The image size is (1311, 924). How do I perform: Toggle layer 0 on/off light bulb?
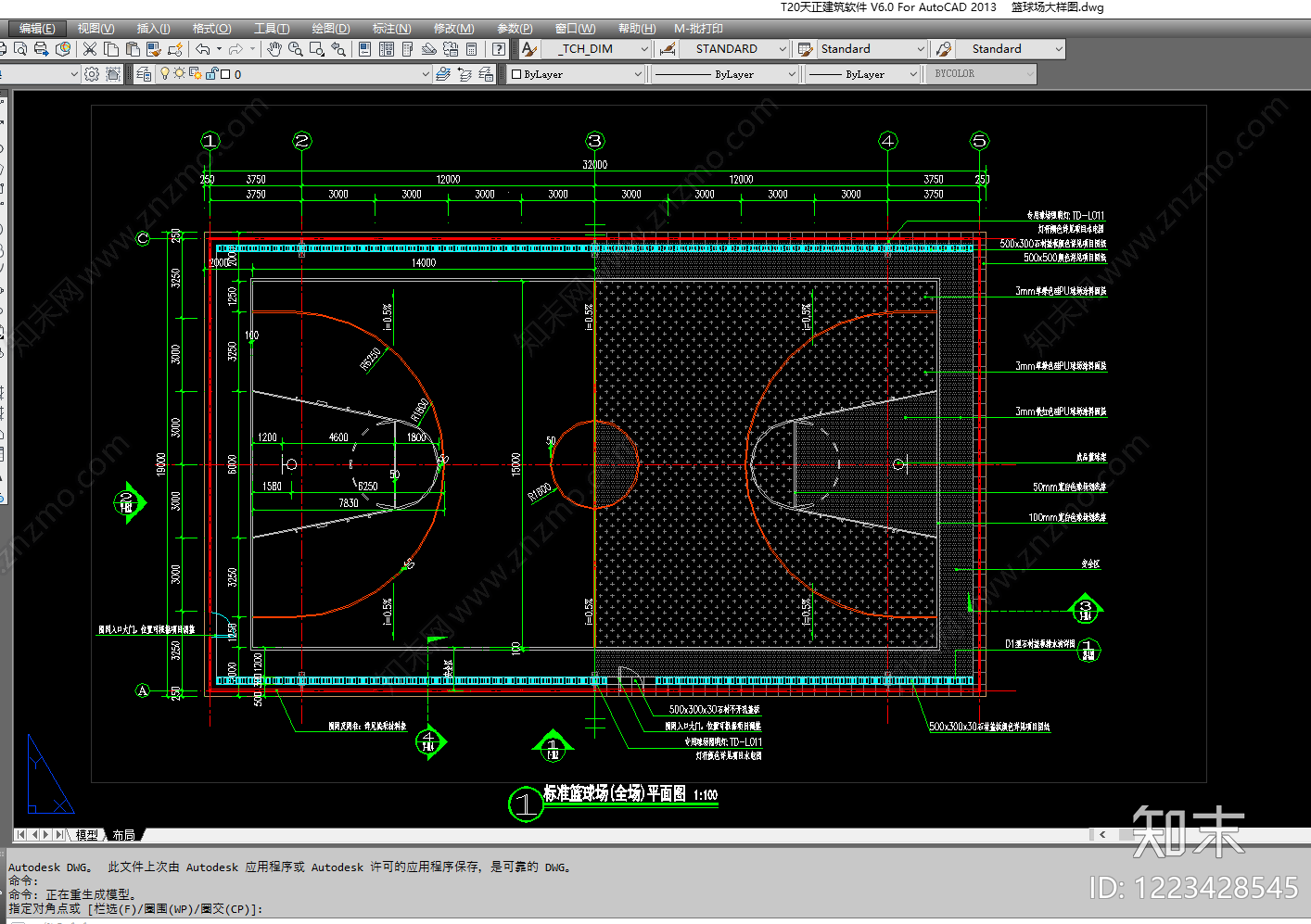click(164, 73)
